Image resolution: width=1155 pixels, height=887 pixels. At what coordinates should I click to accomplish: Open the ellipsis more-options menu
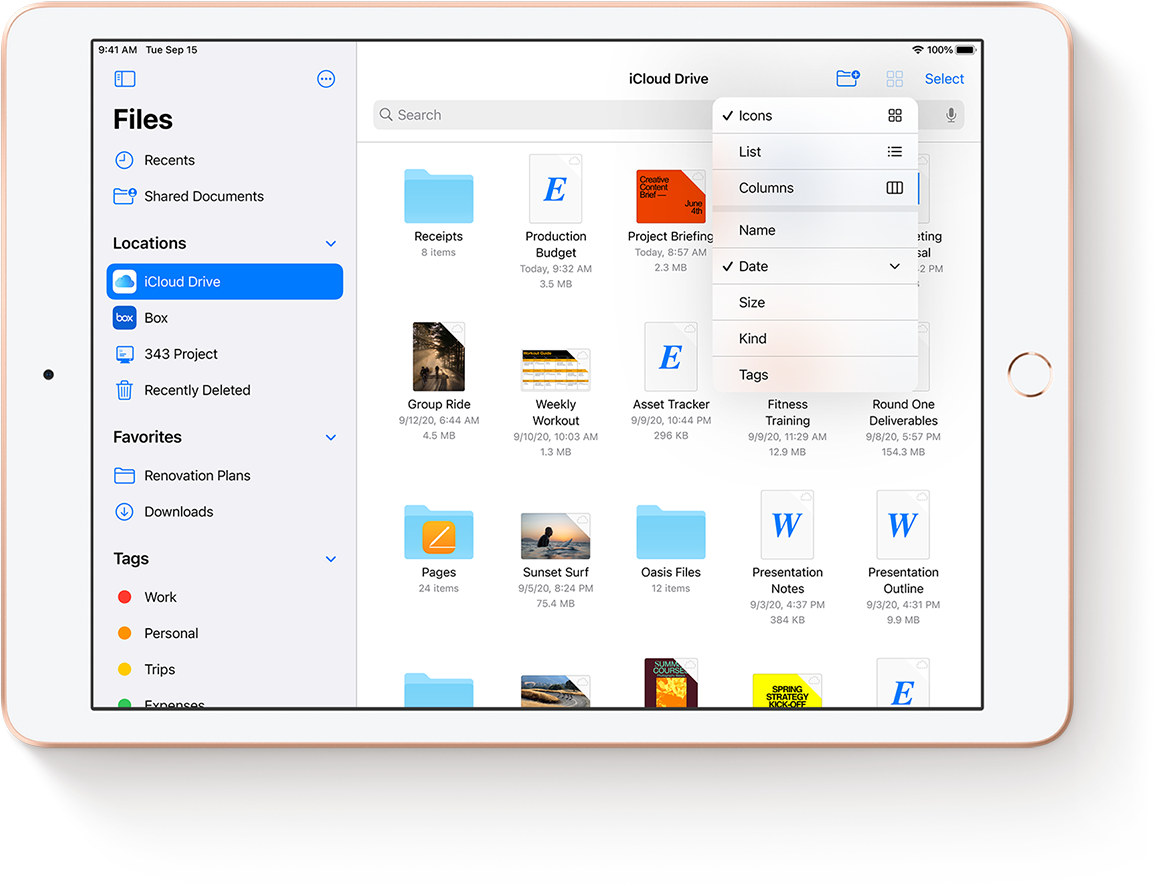coord(326,79)
